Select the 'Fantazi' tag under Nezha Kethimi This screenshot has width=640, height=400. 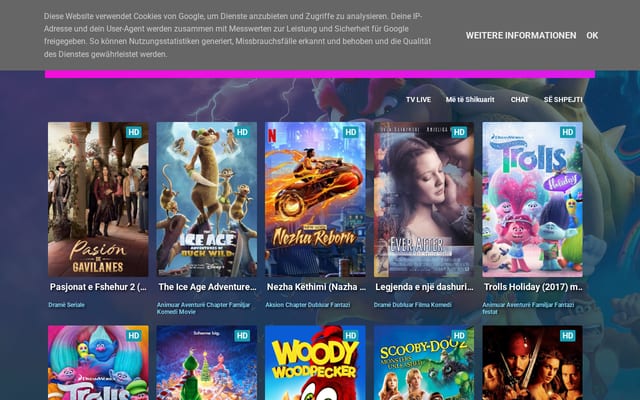click(340, 305)
